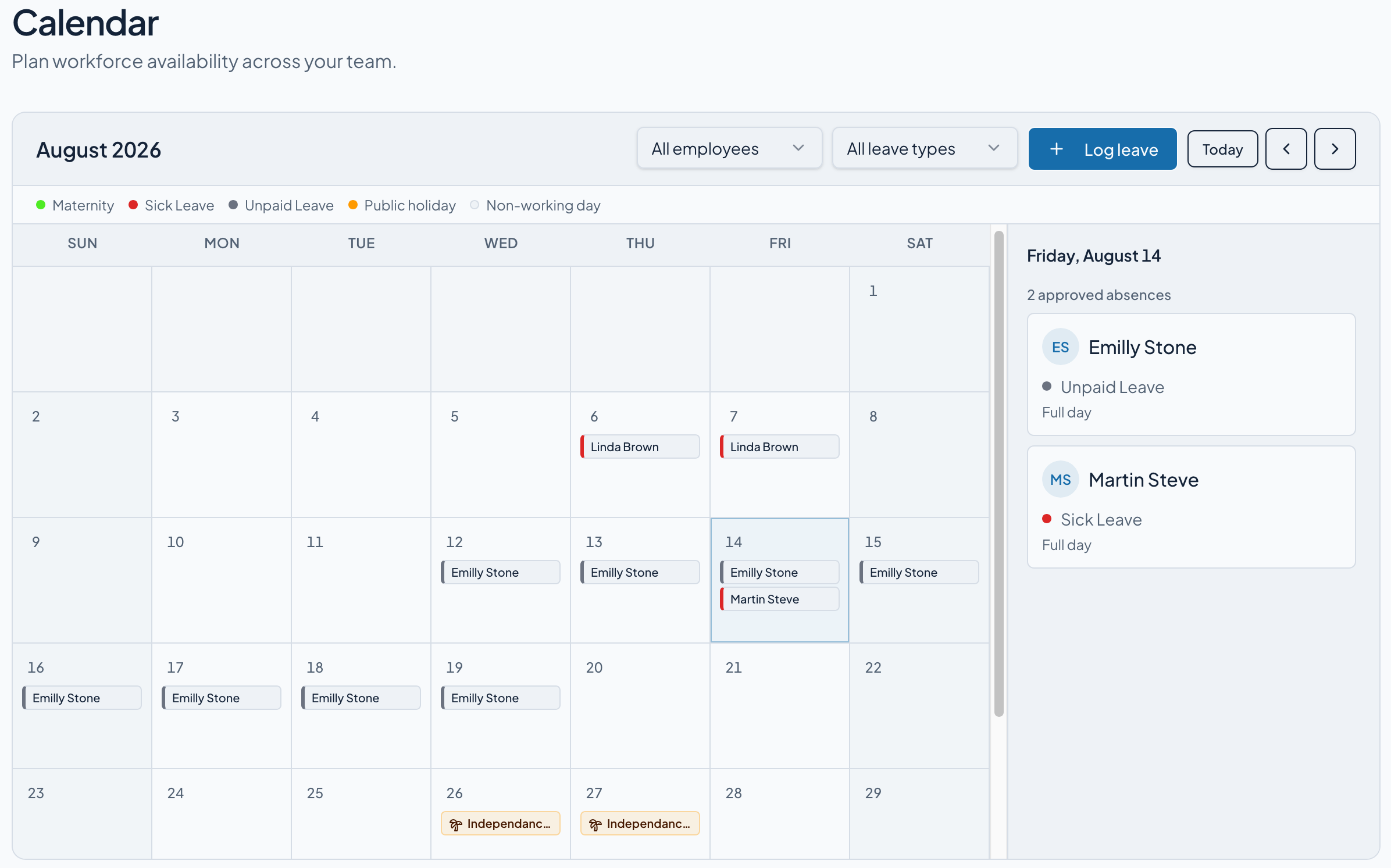Select August 21 day cell
Image resolution: width=1391 pixels, height=868 pixels.
(x=779, y=706)
